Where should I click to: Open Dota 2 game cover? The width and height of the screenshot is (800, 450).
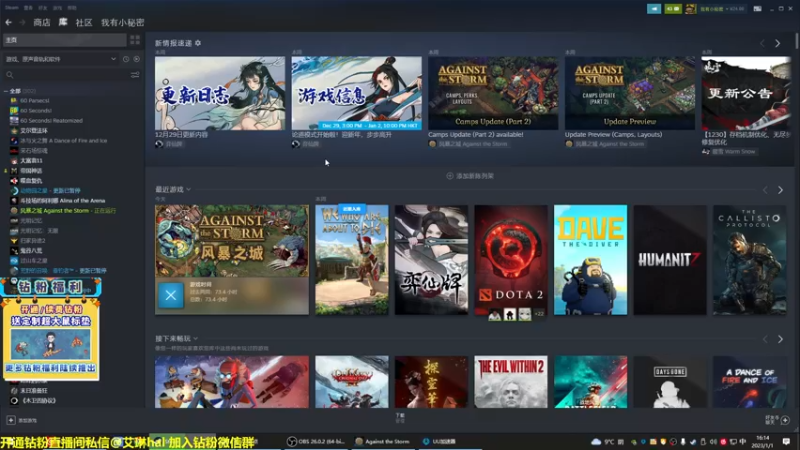pyautogui.click(x=511, y=260)
